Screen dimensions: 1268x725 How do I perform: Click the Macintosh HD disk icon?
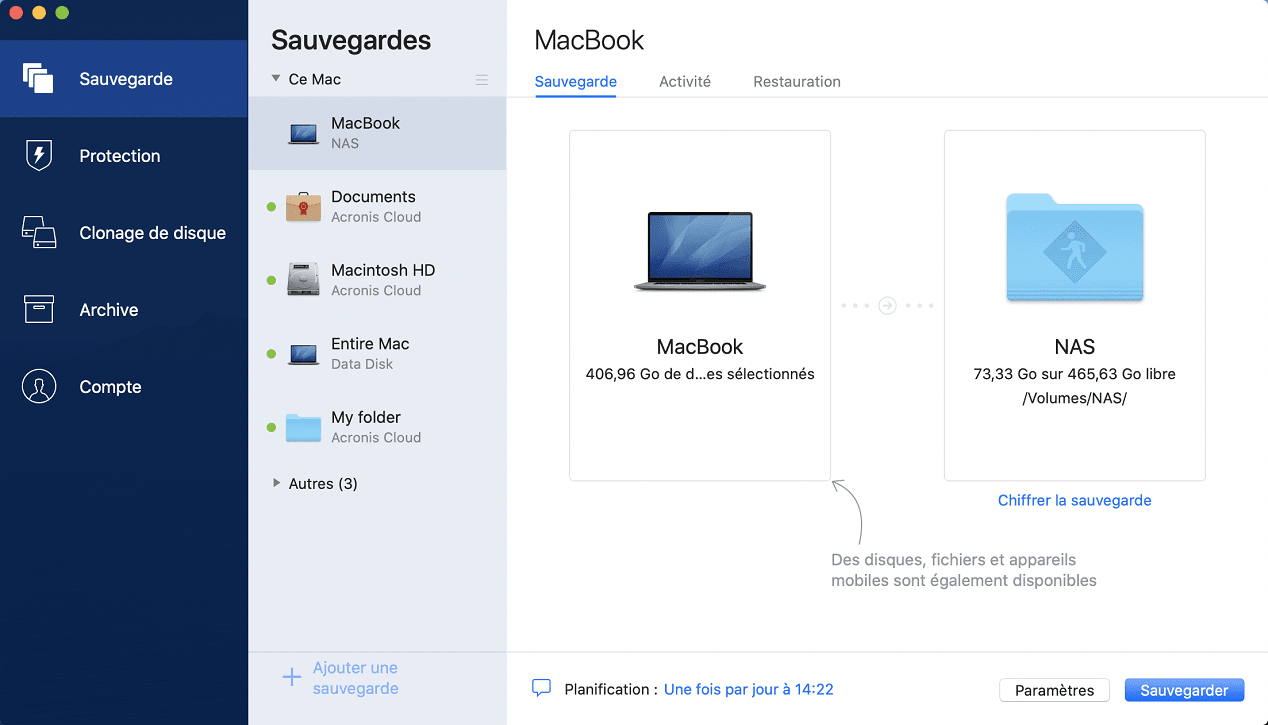click(303, 280)
